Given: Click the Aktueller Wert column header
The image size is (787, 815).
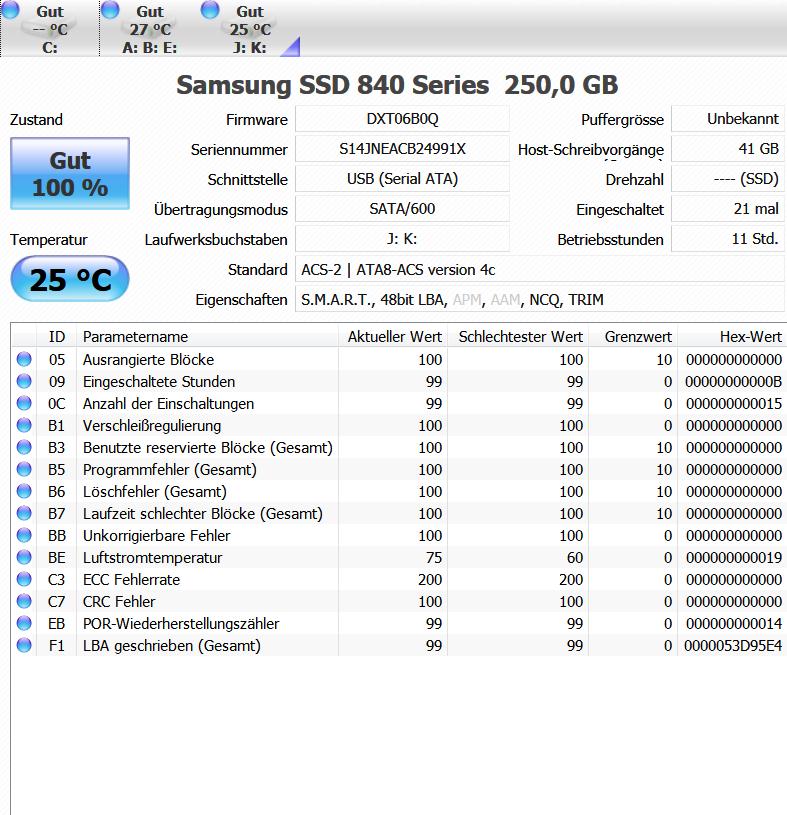Looking at the screenshot, I should (x=393, y=336).
